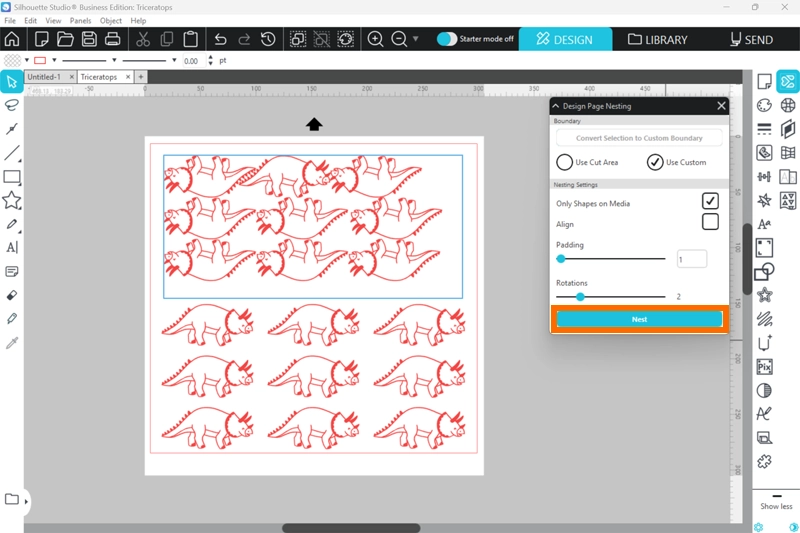The height and width of the screenshot is (533, 800).
Task: Open the Pix panel icon
Action: [764, 367]
